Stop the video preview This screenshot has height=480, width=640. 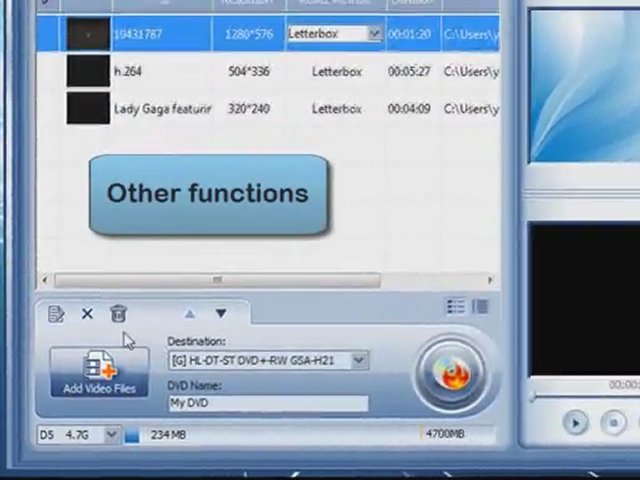(x=613, y=423)
